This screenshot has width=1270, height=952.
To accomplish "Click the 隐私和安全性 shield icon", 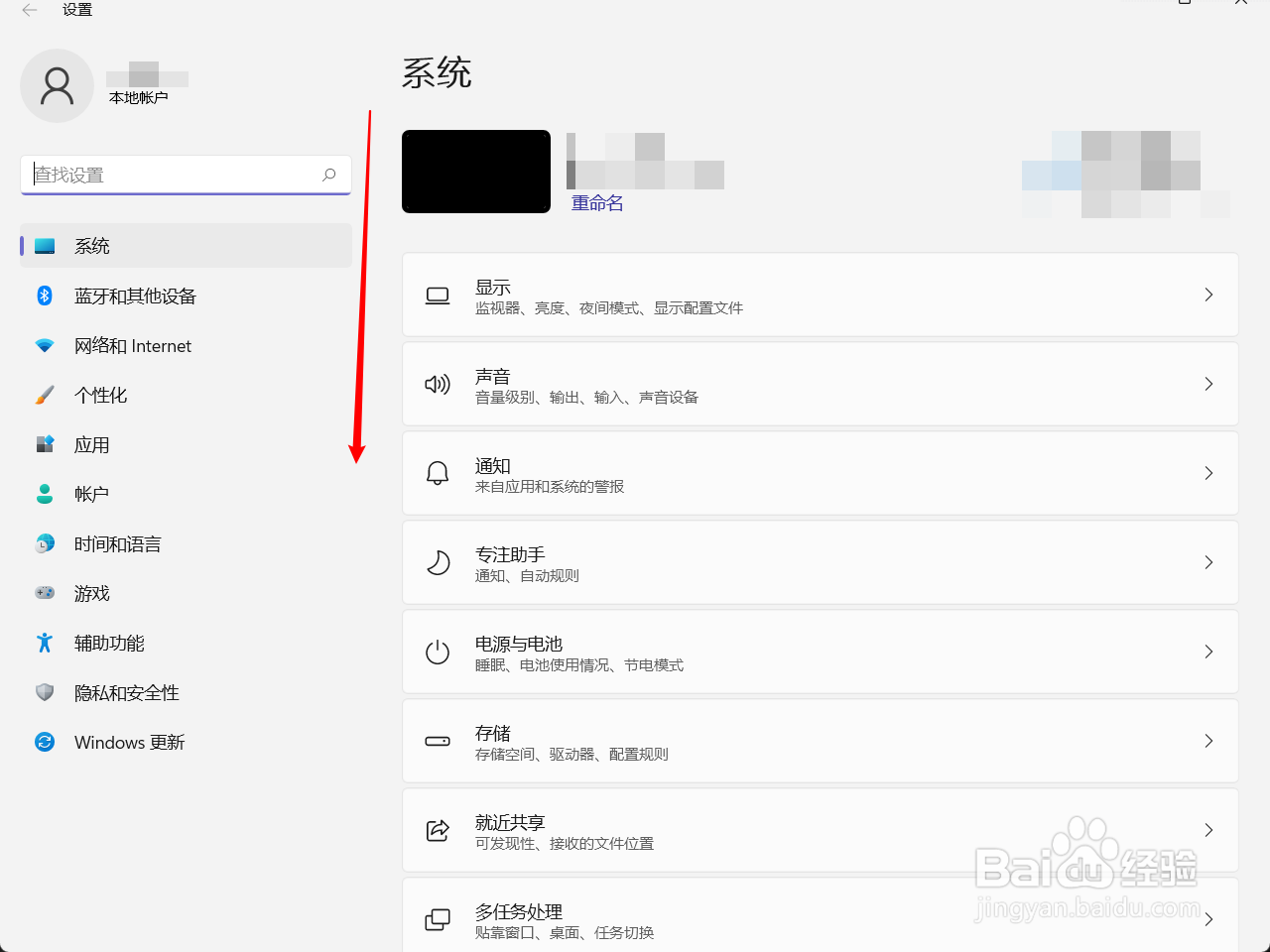I will coord(45,692).
